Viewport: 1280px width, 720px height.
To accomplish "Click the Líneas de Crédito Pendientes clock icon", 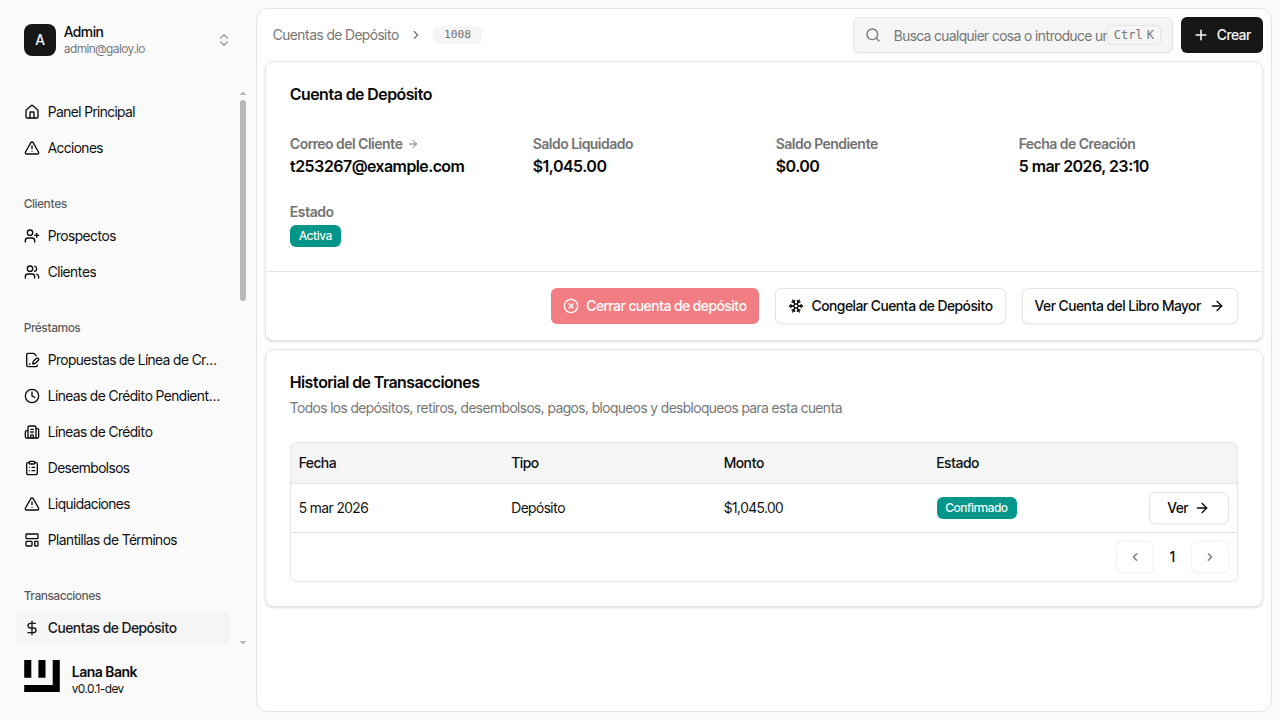I will tap(32, 396).
